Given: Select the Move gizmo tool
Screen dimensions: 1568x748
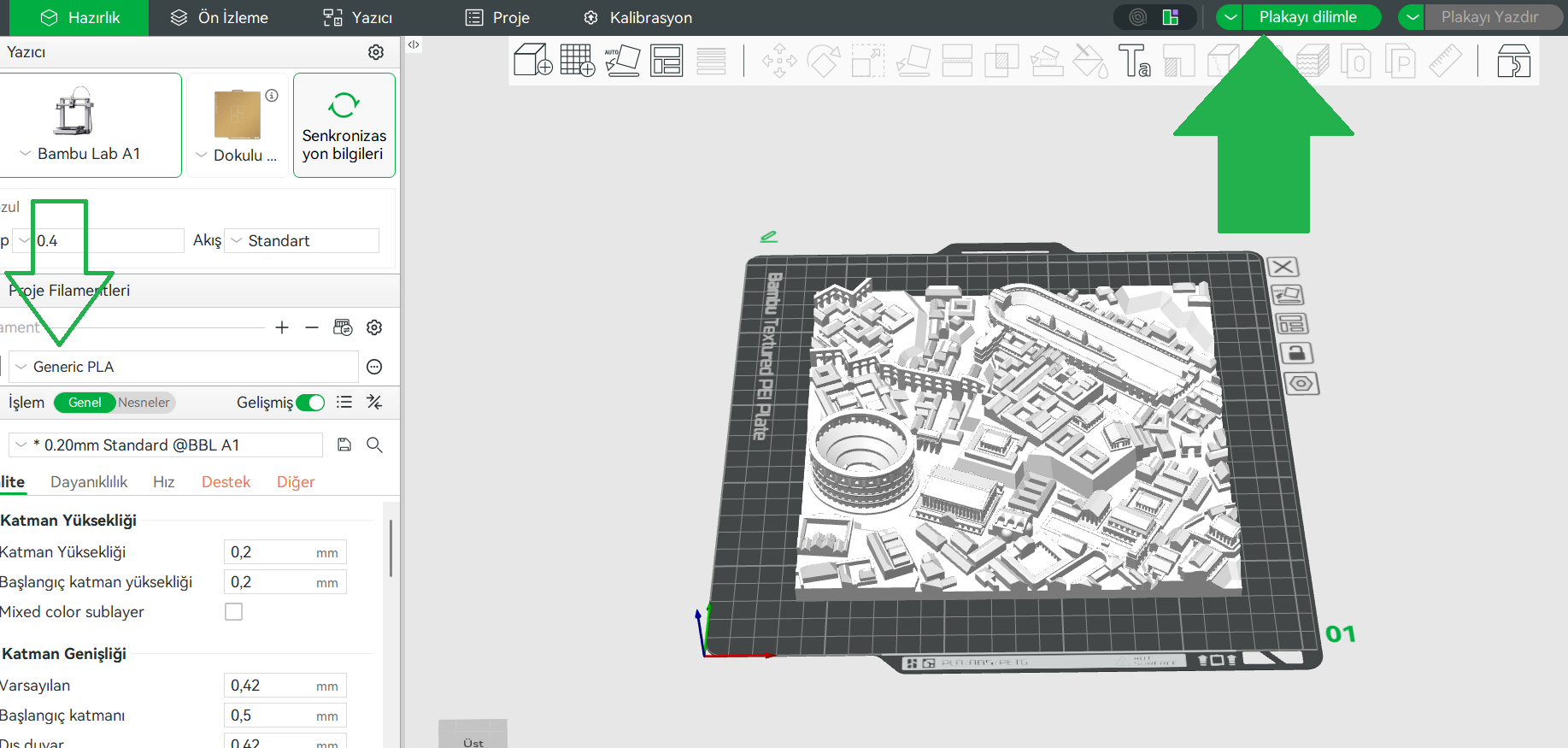Looking at the screenshot, I should pyautogui.click(x=779, y=61).
